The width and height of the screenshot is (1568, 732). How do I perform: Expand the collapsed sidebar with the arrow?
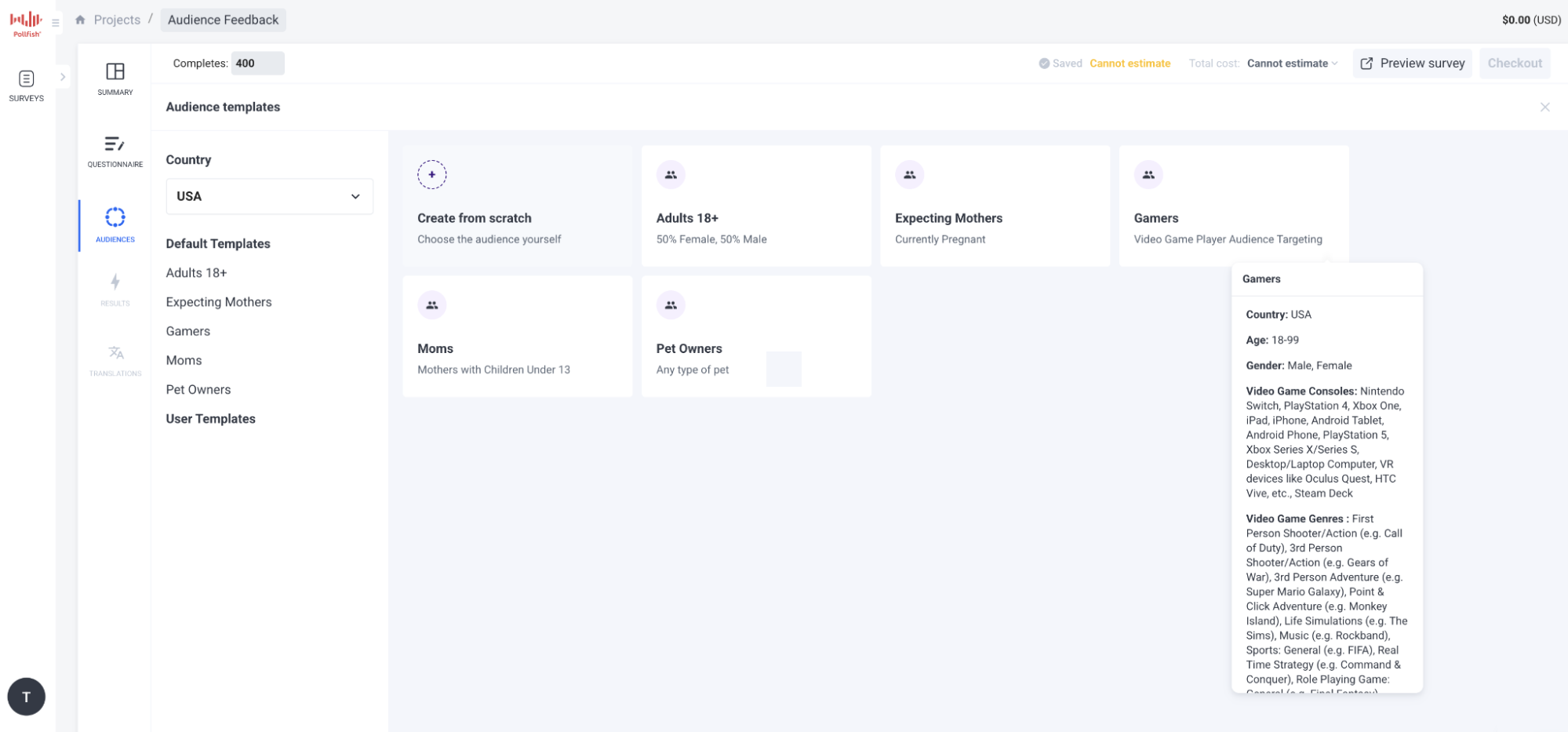pos(63,76)
